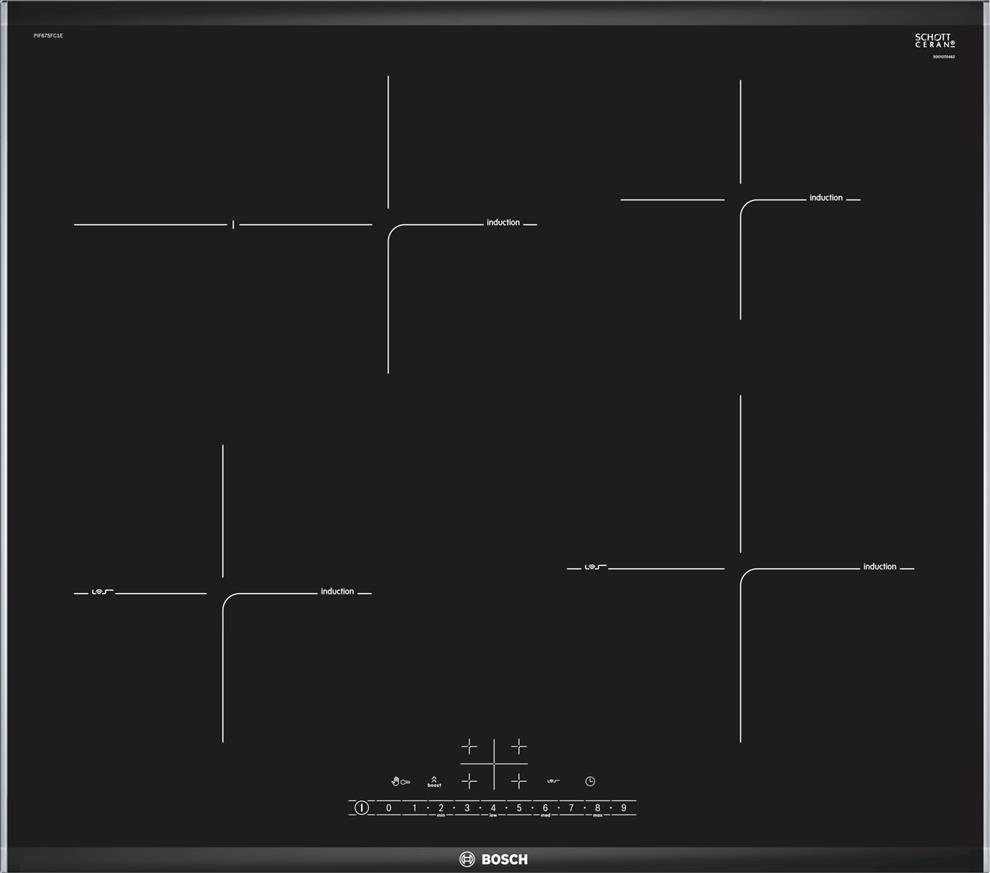990x873 pixels.
Task: Set power level 1 on the slider
Action: point(414,807)
